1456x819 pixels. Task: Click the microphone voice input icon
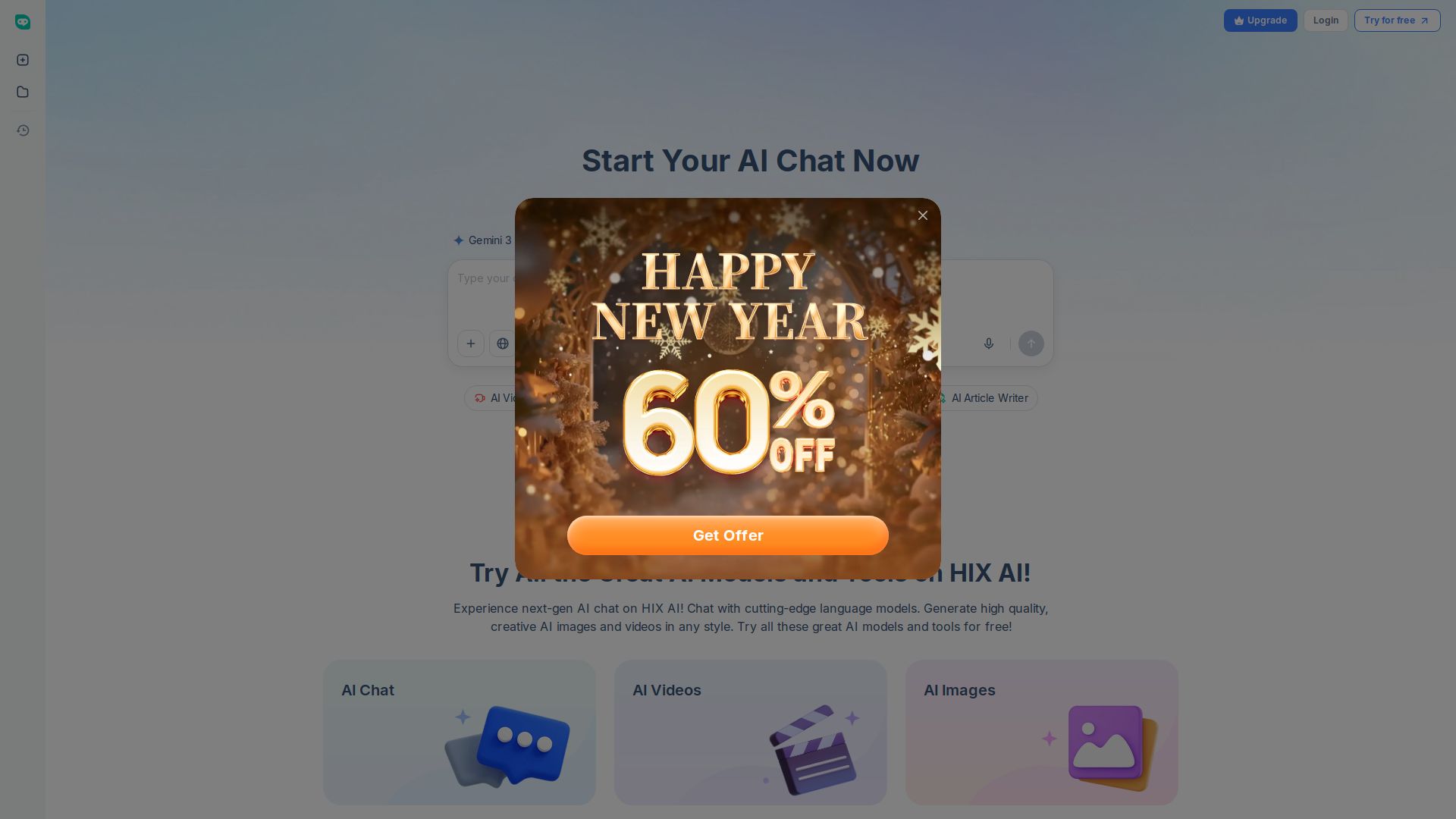coord(989,344)
